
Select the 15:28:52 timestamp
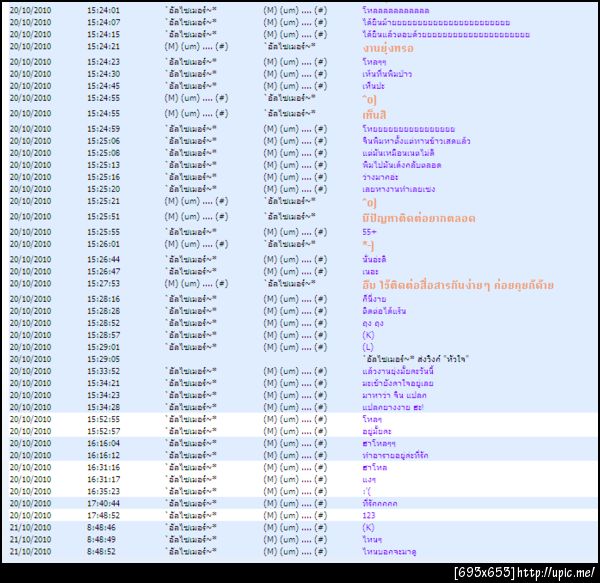coord(103,323)
